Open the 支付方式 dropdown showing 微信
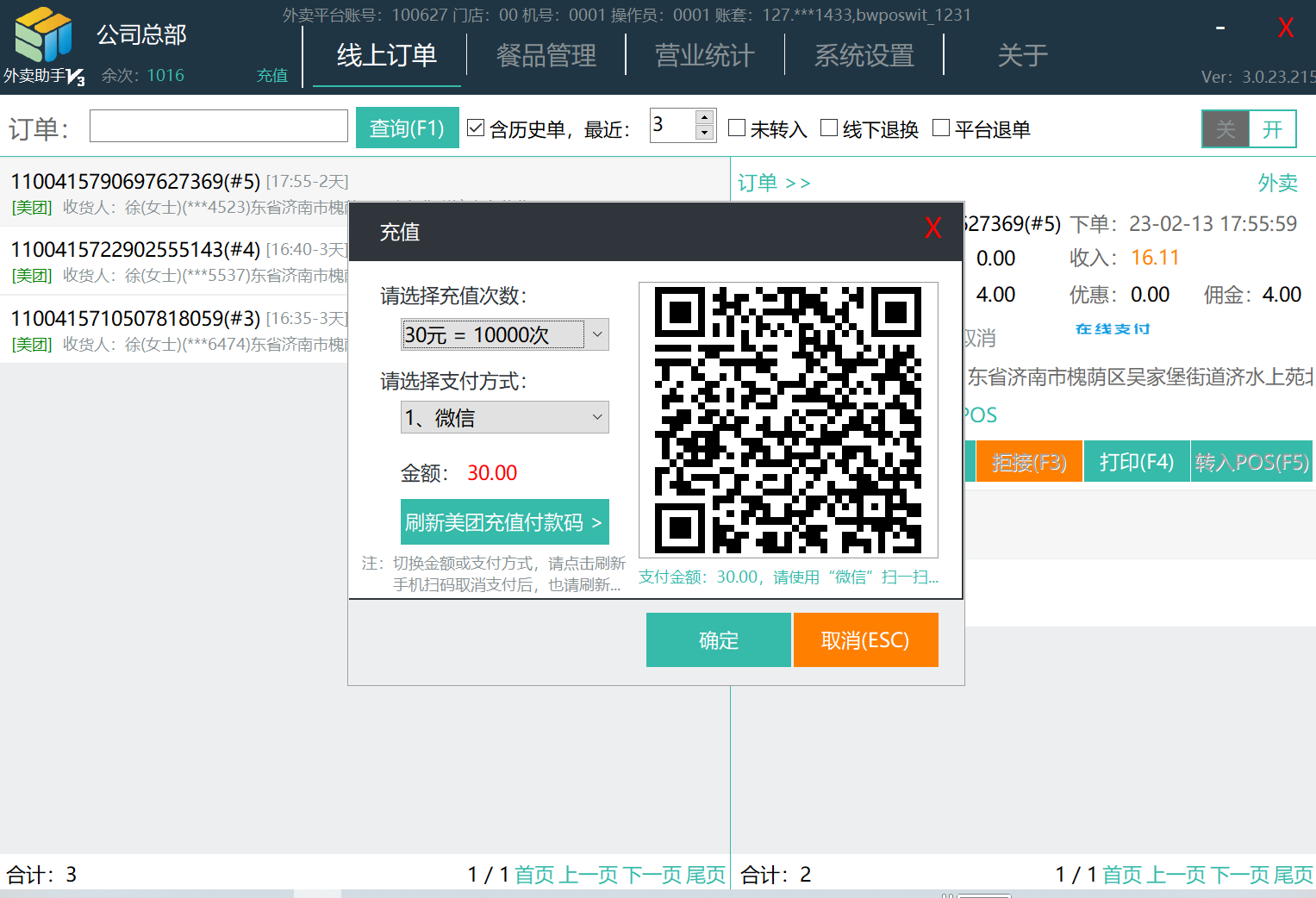 tap(505, 418)
